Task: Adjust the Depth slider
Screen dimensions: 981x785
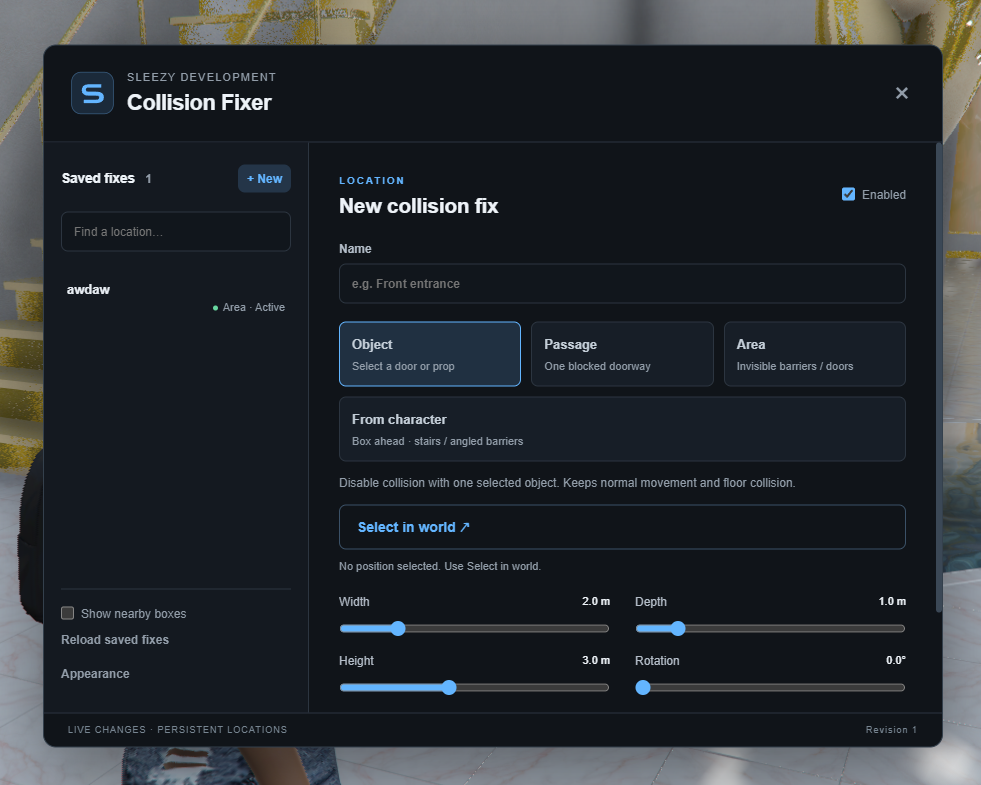Action: [x=770, y=629]
